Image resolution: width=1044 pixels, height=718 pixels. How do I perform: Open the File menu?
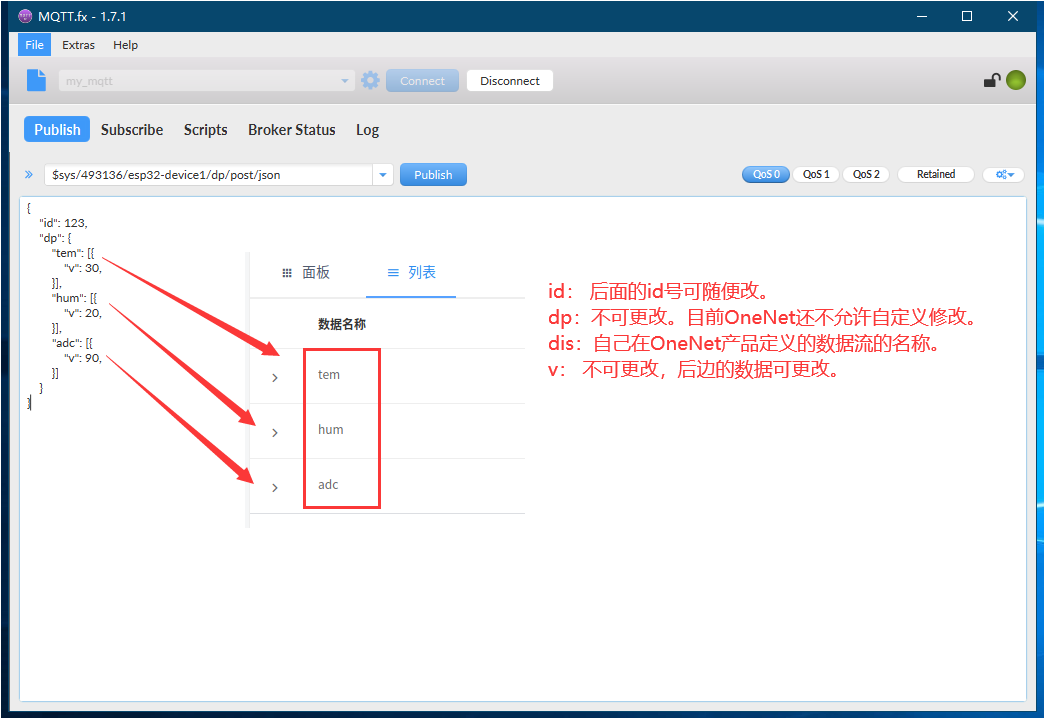tap(34, 45)
